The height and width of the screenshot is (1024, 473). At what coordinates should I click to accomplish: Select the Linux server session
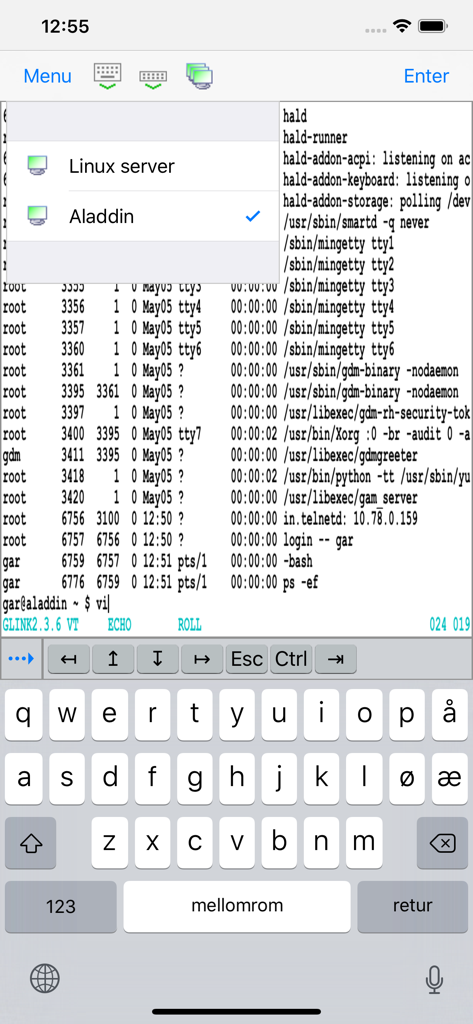[x=142, y=166]
